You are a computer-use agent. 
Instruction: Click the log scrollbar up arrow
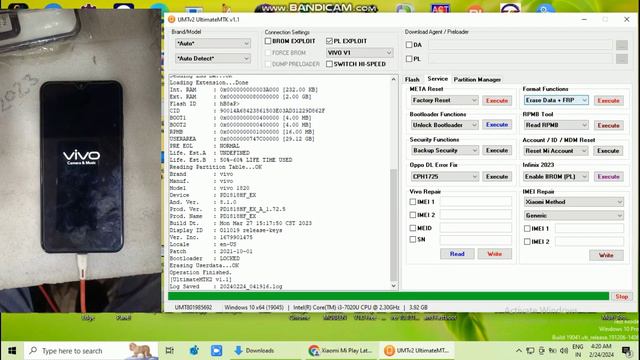pyautogui.click(x=394, y=79)
